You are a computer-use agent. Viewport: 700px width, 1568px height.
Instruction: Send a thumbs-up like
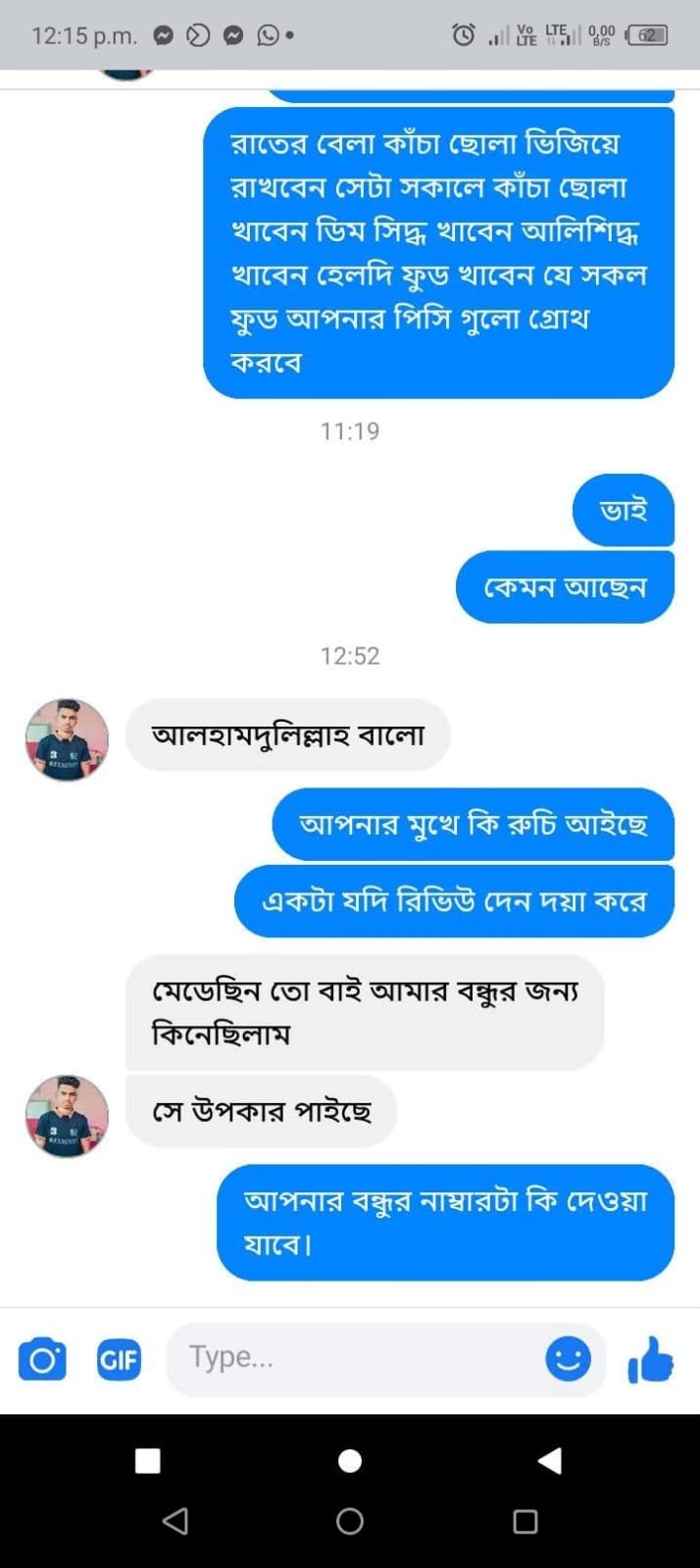(650, 1359)
